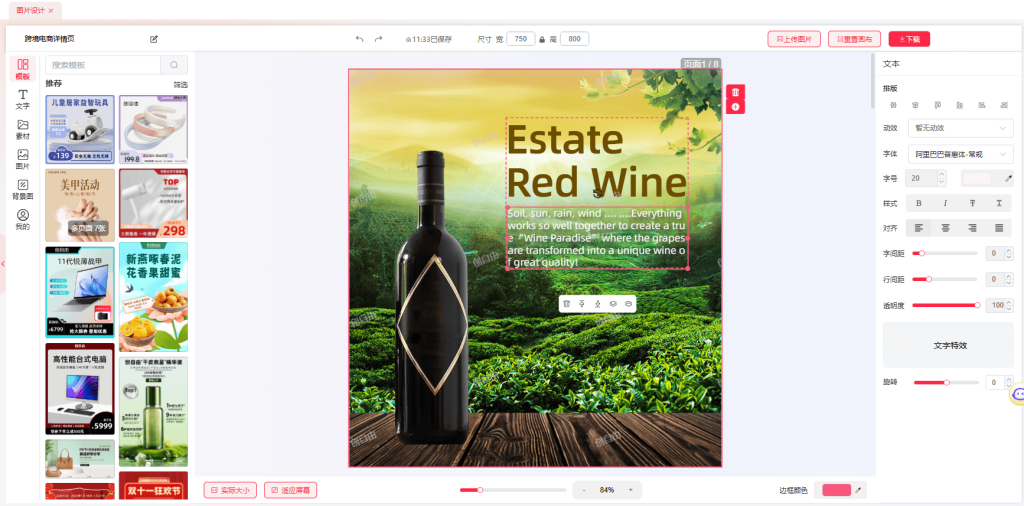Switch to the 素材 materials tab
The width and height of the screenshot is (1024, 506).
(x=22, y=129)
